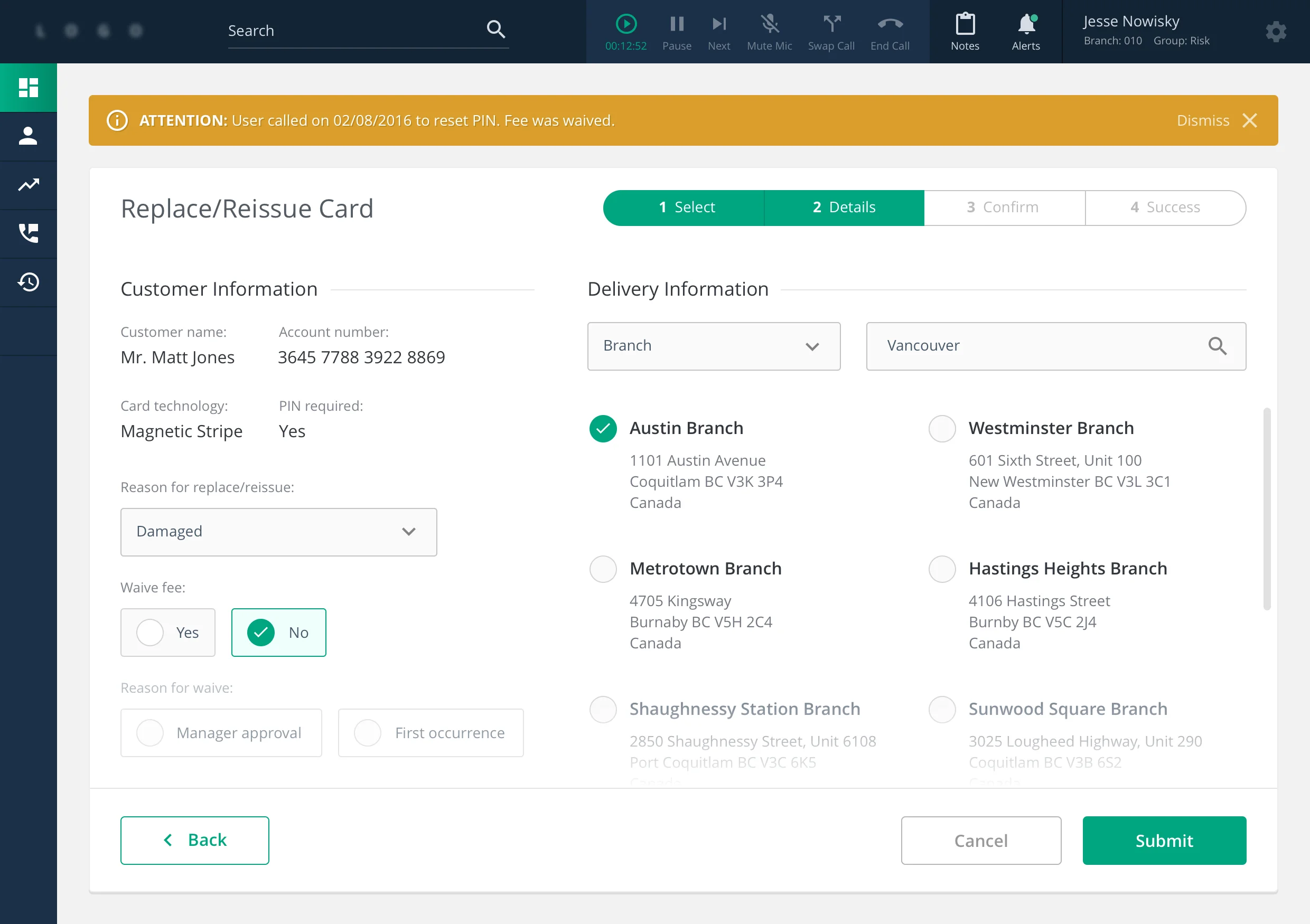Viewport: 1310px width, 924px height.
Task: Click the search magnifier in top bar
Action: 496,30
